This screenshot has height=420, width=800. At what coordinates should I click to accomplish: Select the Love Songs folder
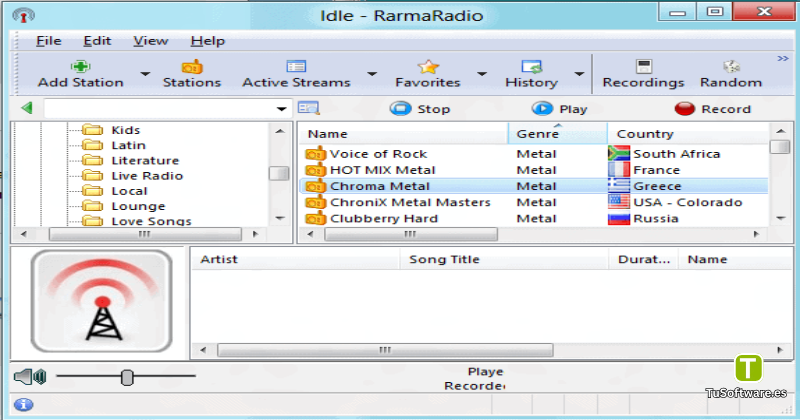pos(151,221)
